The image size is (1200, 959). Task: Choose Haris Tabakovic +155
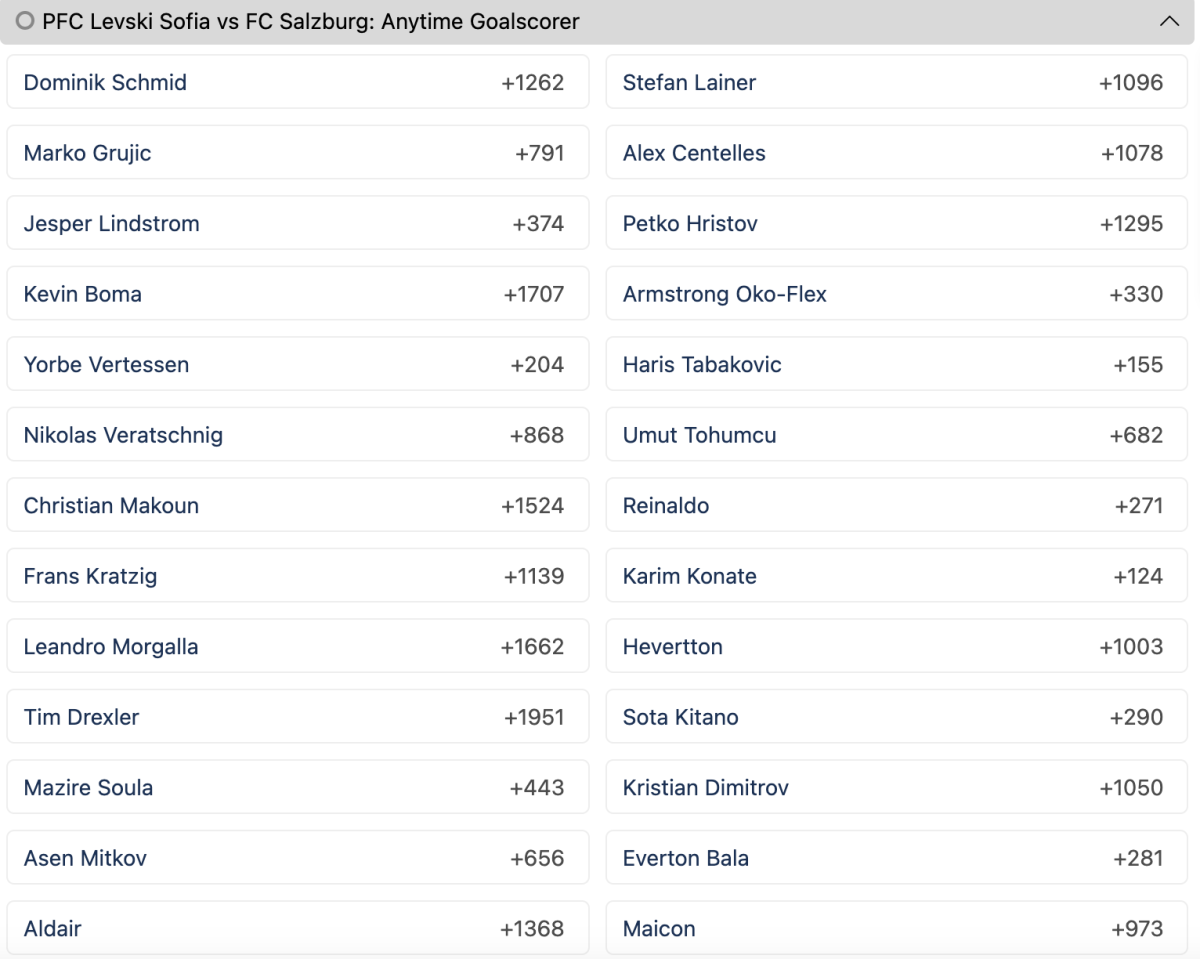(x=897, y=364)
